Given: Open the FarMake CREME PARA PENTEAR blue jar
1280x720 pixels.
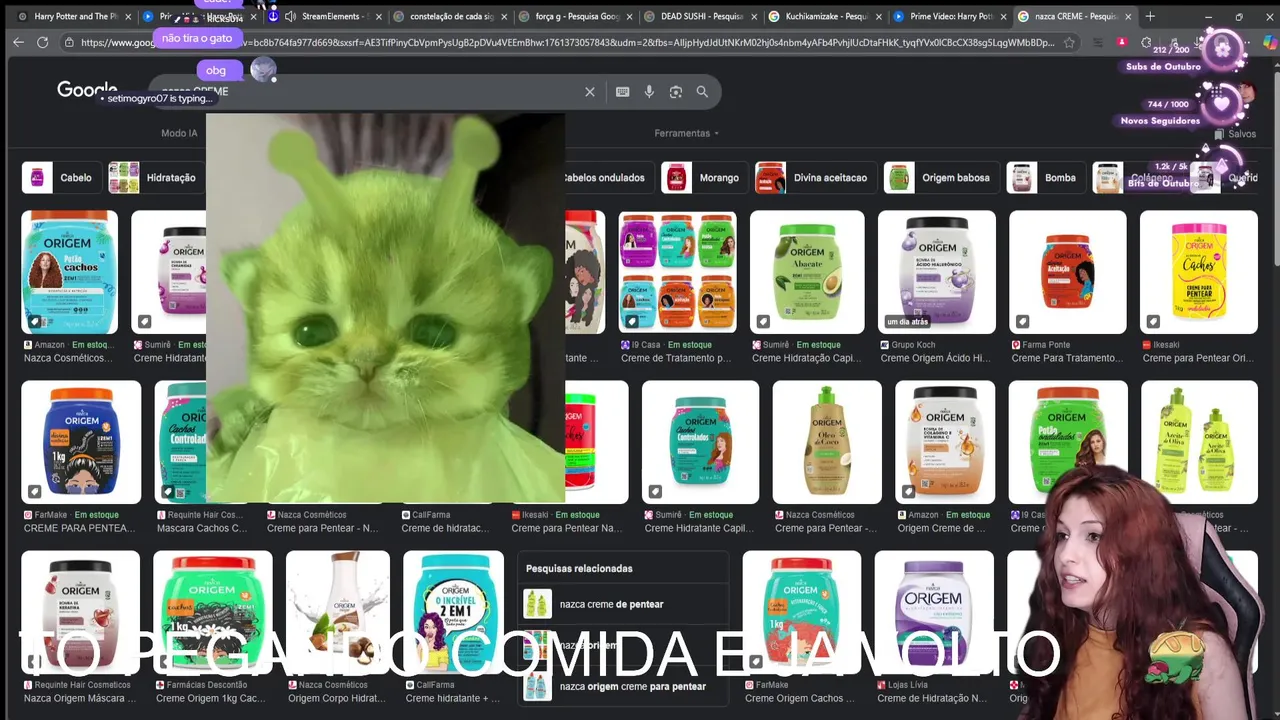Looking at the screenshot, I should [x=81, y=442].
